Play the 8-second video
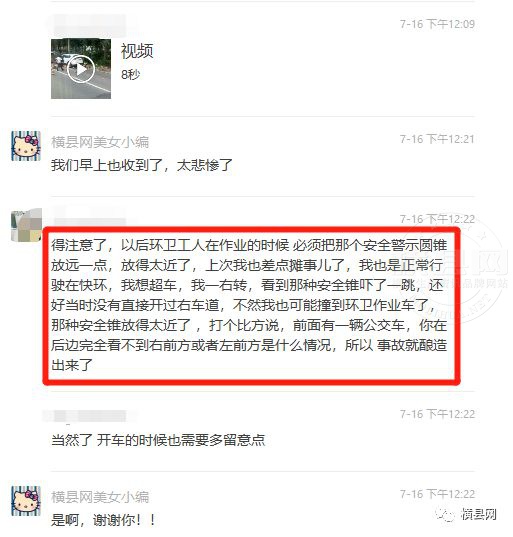Screen dimensions: 513x537 (81, 69)
